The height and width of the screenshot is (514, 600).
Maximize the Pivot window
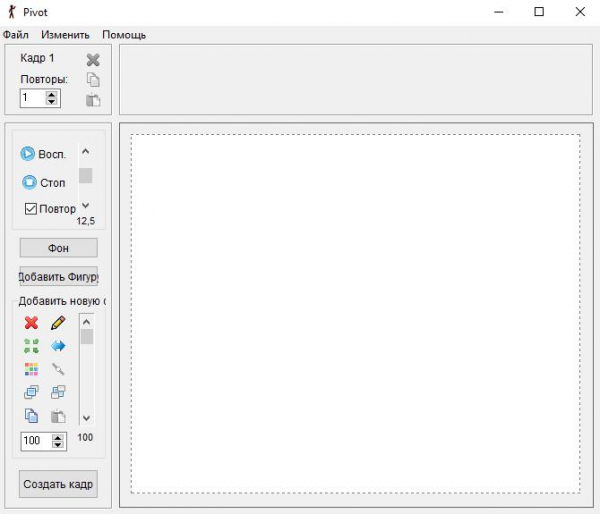(x=539, y=12)
